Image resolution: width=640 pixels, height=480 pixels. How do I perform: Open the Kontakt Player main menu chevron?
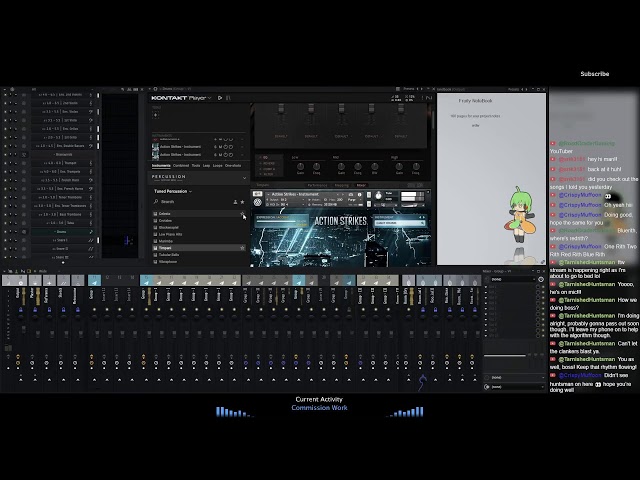point(209,98)
